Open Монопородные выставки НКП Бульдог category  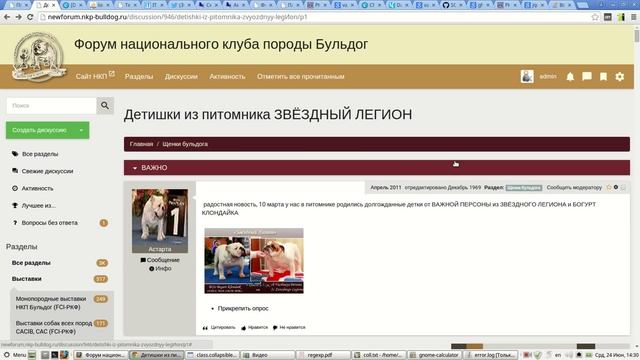tap(51, 303)
